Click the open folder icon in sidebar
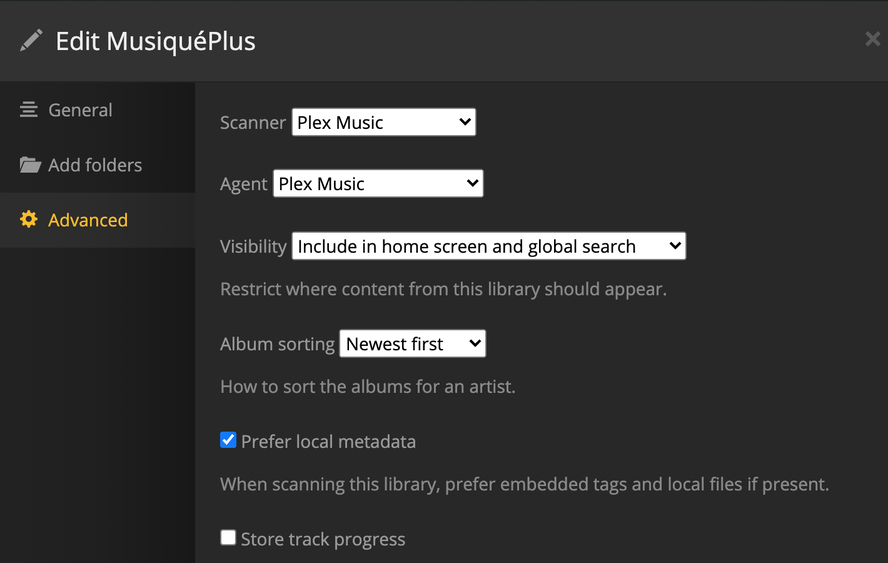Image resolution: width=888 pixels, height=563 pixels. [x=30, y=165]
